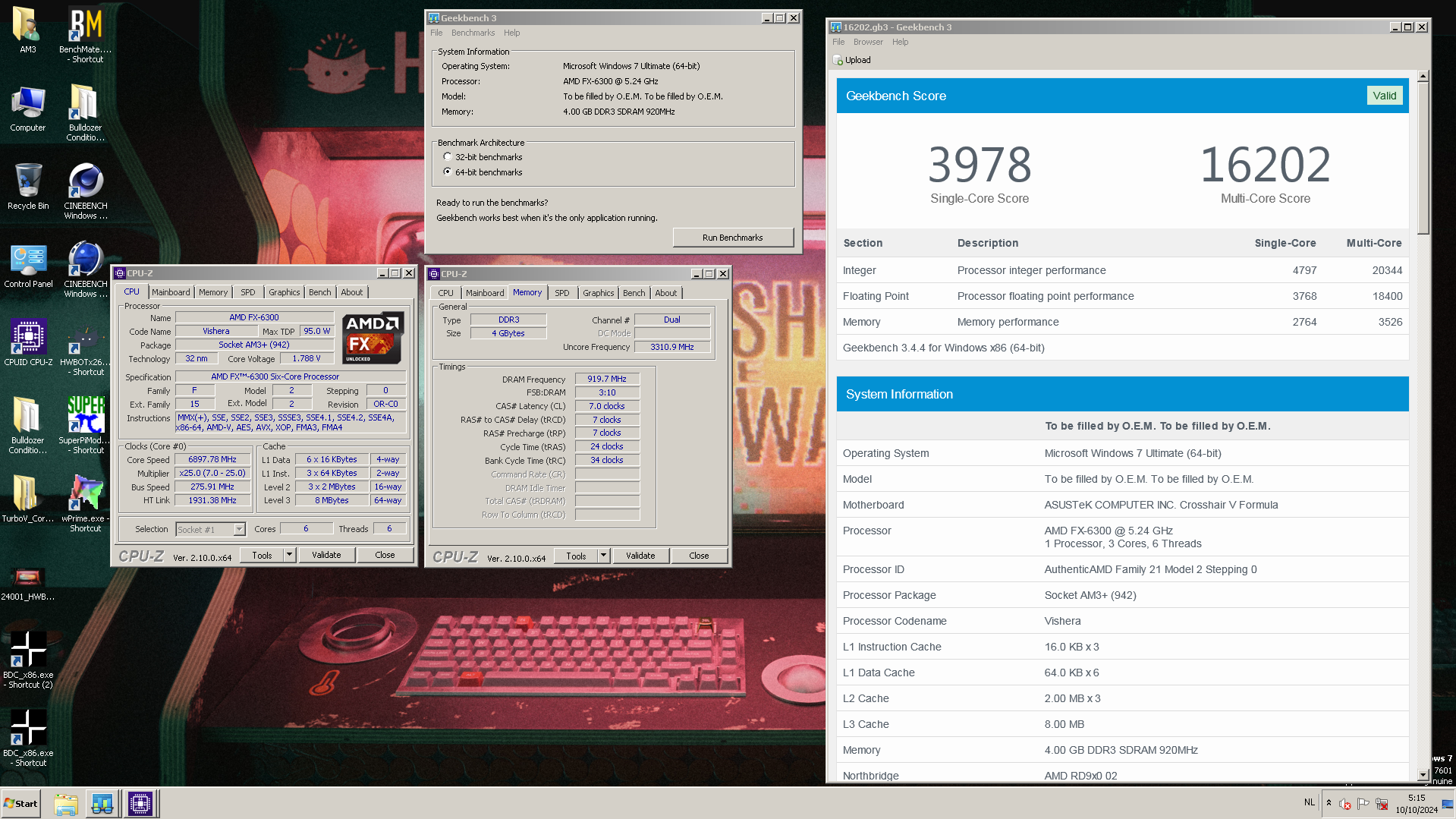Screen dimensions: 1456x819
Task: Switch to CPU tab in right CPU-Z
Action: click(446, 293)
